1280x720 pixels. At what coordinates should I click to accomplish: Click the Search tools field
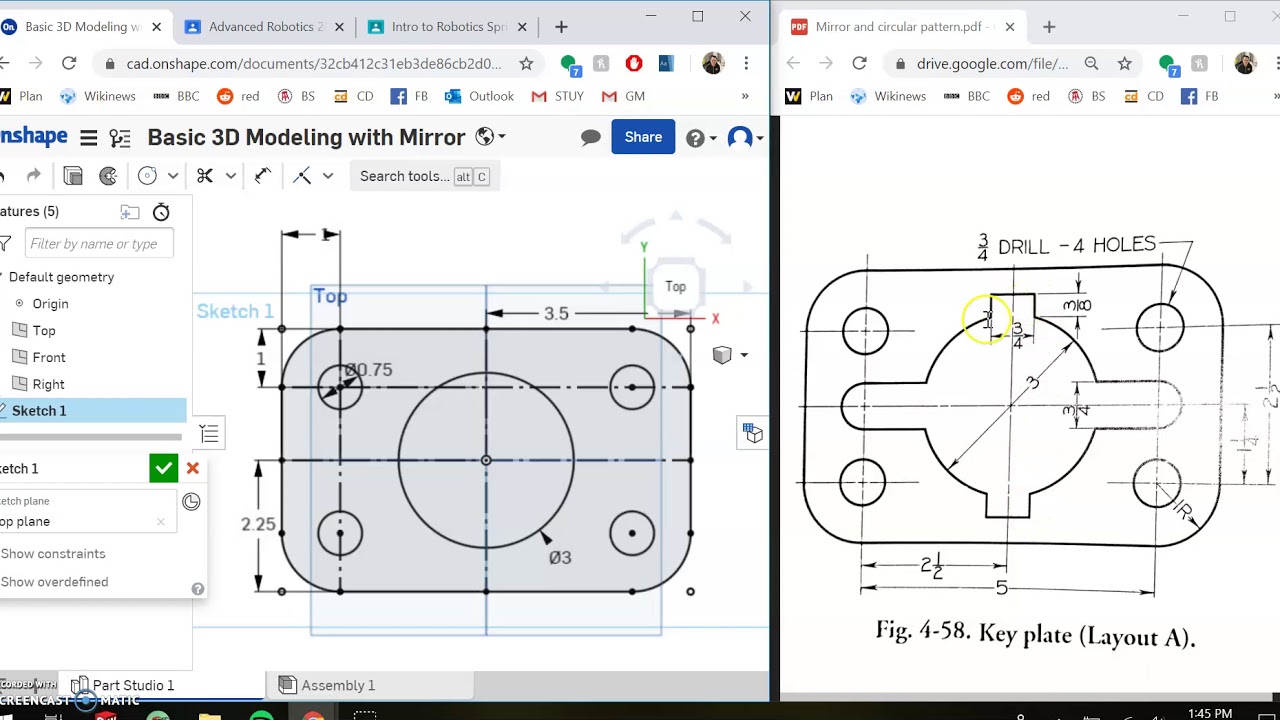click(424, 176)
